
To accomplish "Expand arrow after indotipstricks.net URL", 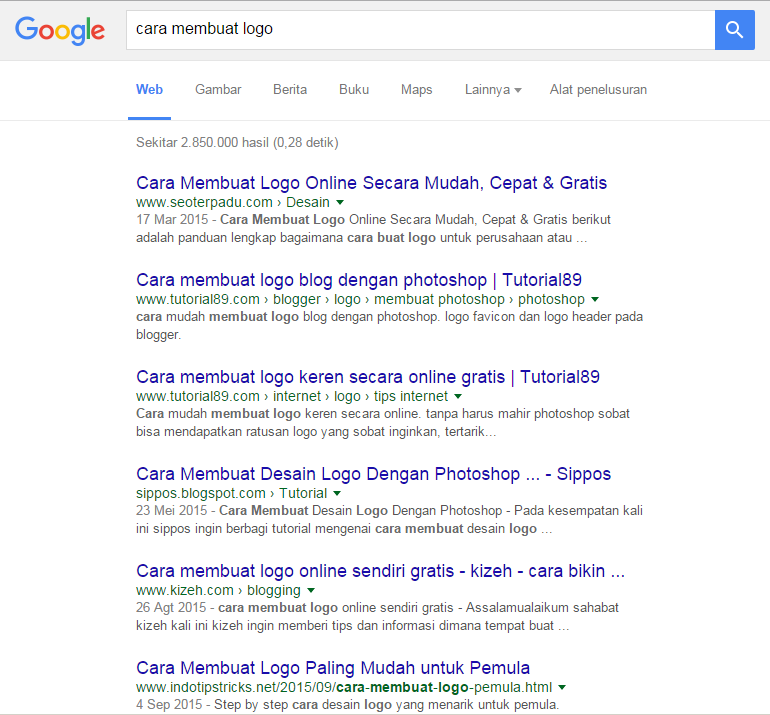I will (x=562, y=688).
